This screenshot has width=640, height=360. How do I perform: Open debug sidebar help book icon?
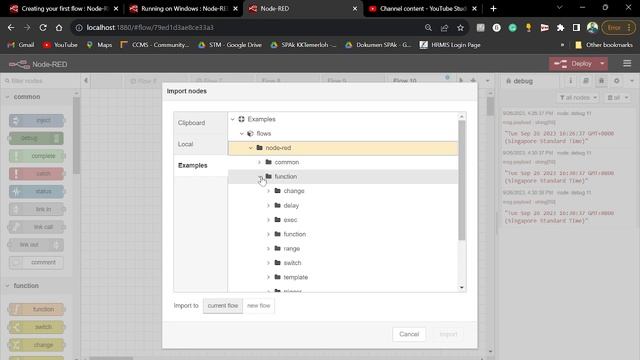coord(586,81)
